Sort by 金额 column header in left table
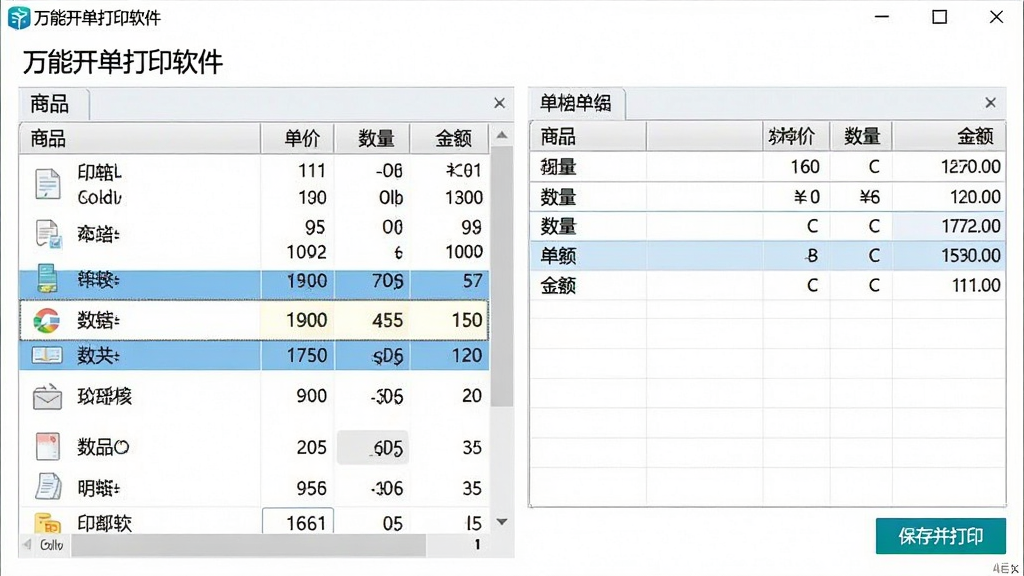Image resolution: width=1024 pixels, height=576 pixels. pyautogui.click(x=450, y=138)
